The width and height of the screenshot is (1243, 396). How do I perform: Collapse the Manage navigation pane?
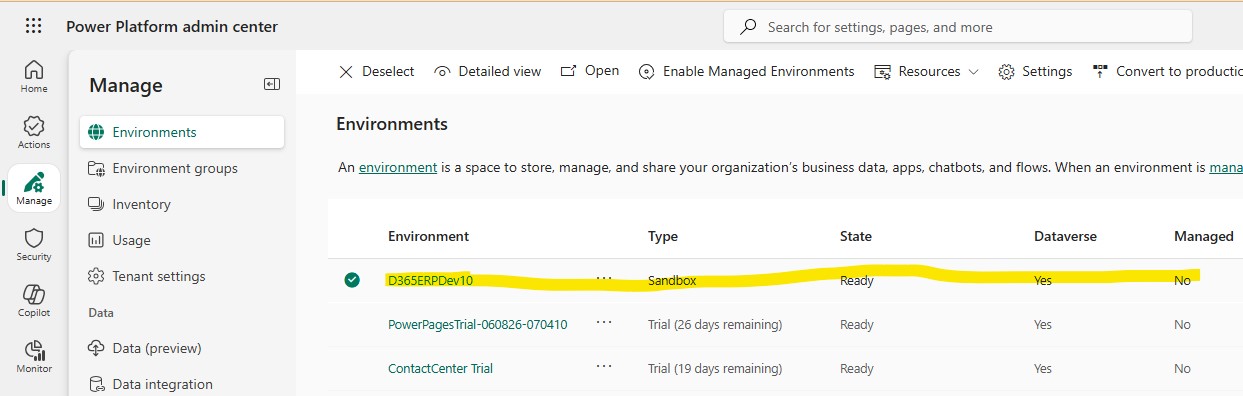pos(271,85)
